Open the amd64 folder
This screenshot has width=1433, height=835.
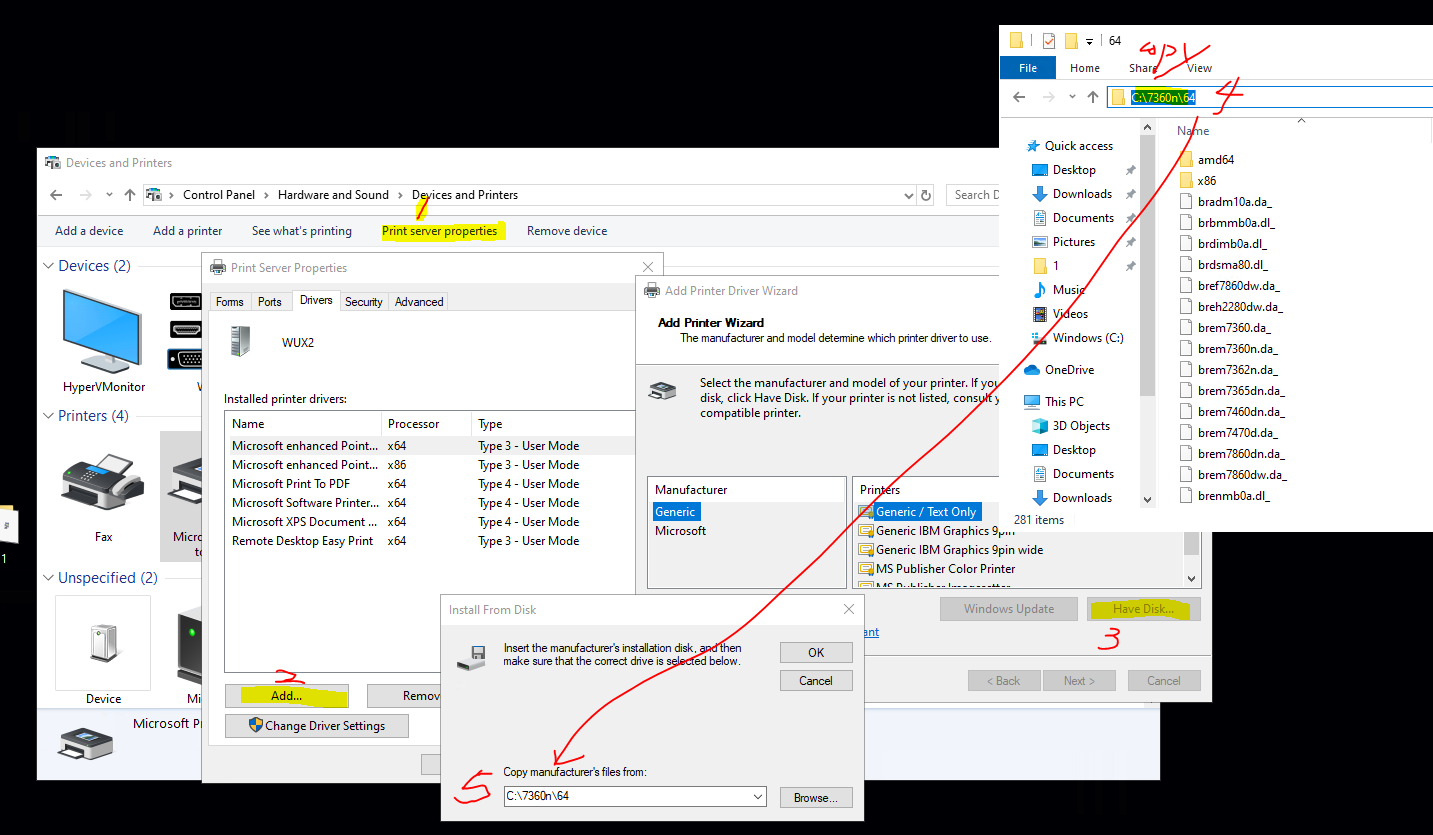click(1216, 160)
